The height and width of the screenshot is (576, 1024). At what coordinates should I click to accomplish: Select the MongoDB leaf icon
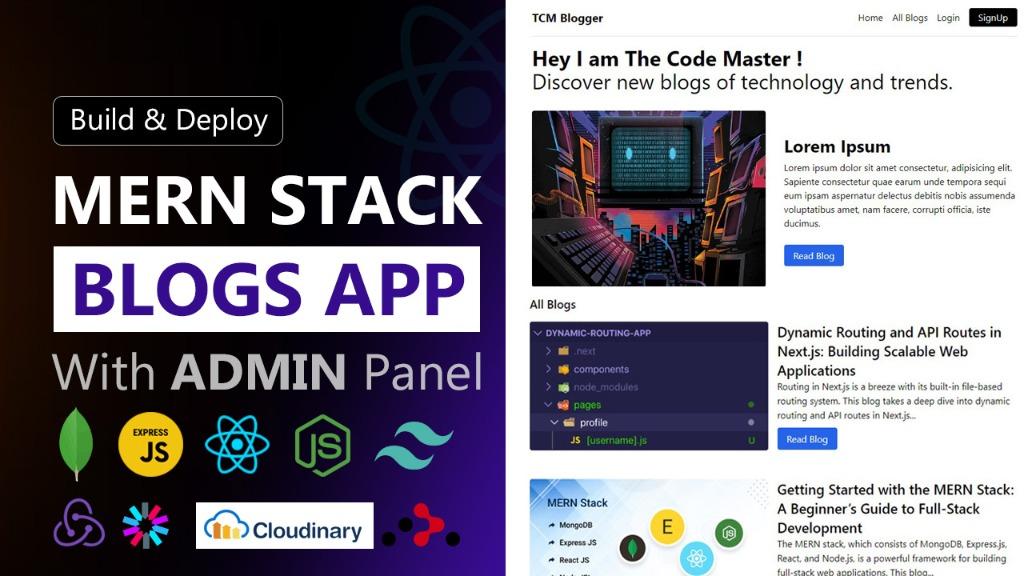coord(74,444)
